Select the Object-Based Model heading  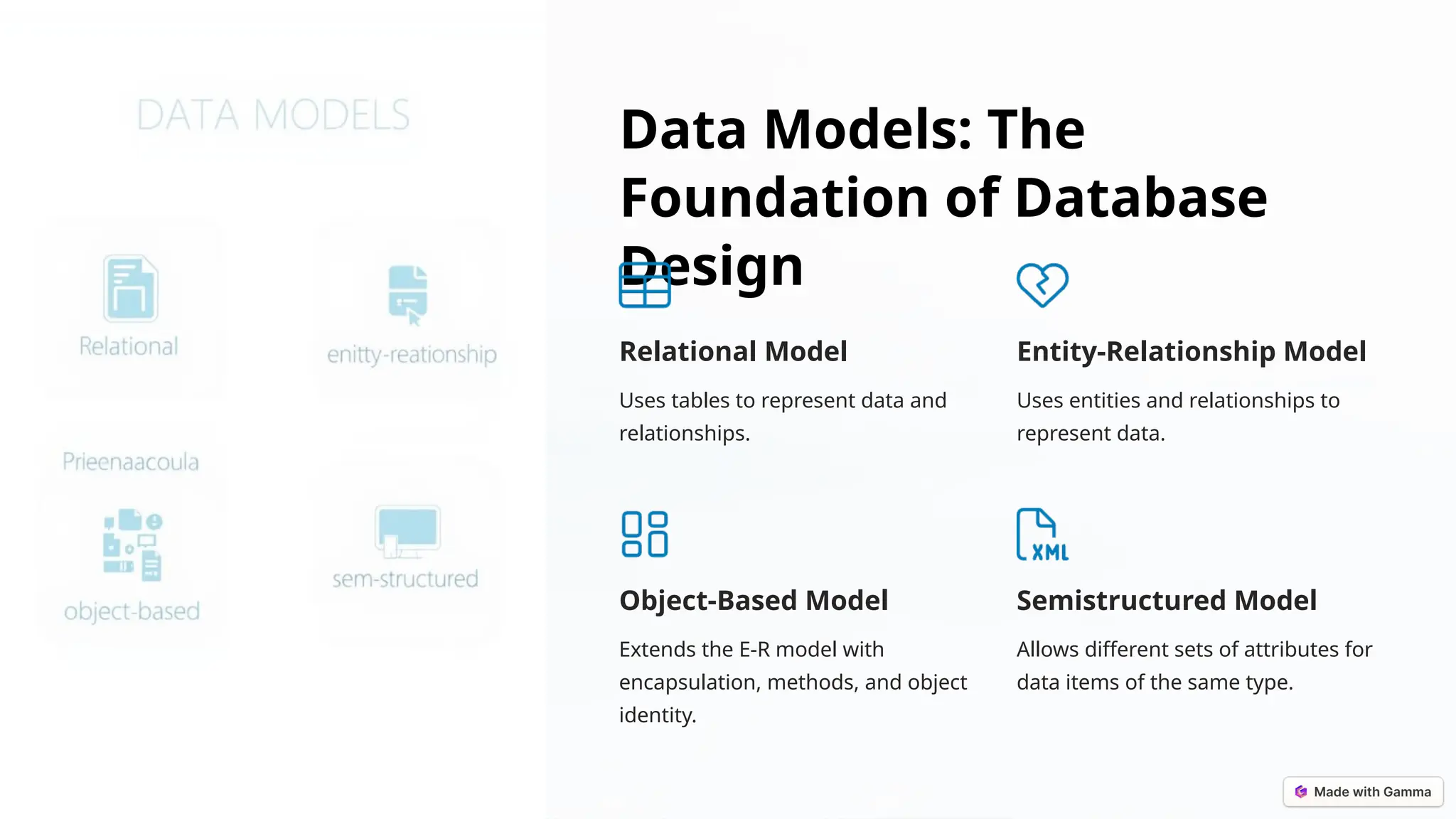[754, 600]
